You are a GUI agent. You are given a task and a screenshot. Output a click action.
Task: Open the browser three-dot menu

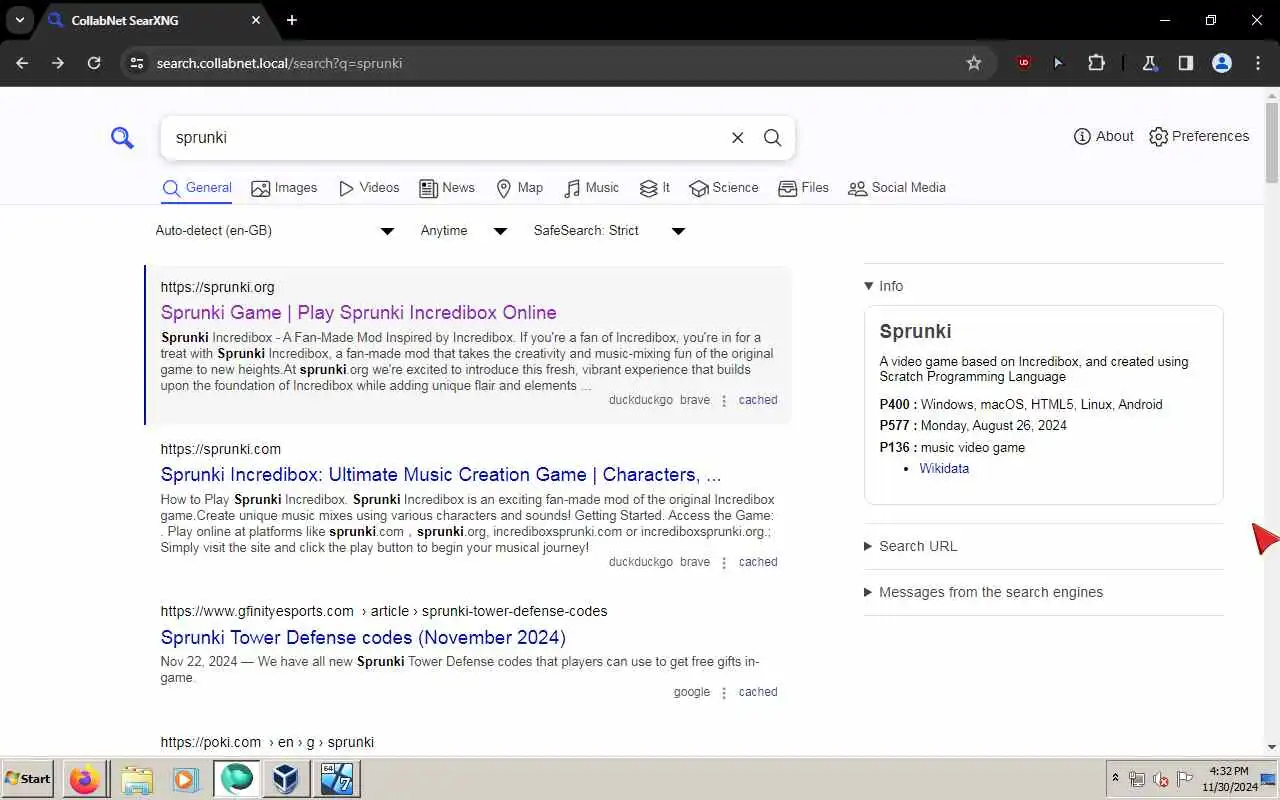click(x=1258, y=63)
